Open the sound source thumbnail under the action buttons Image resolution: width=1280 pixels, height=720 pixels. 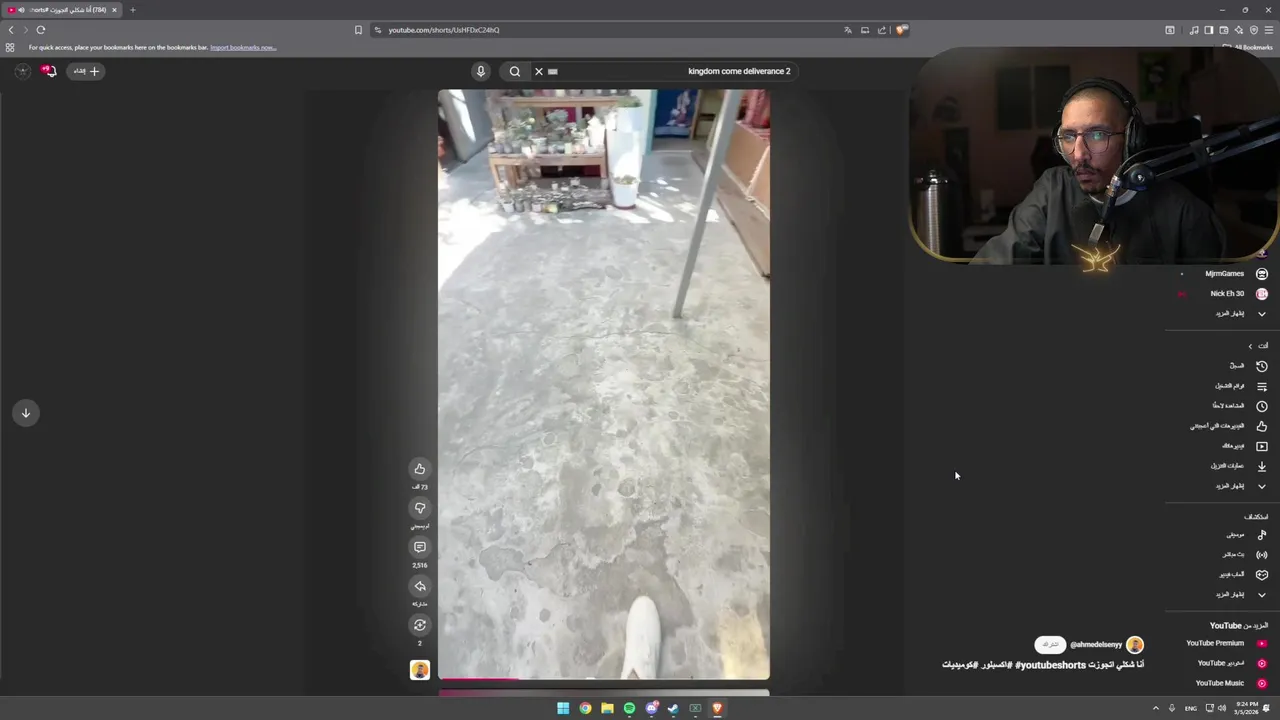(x=420, y=670)
